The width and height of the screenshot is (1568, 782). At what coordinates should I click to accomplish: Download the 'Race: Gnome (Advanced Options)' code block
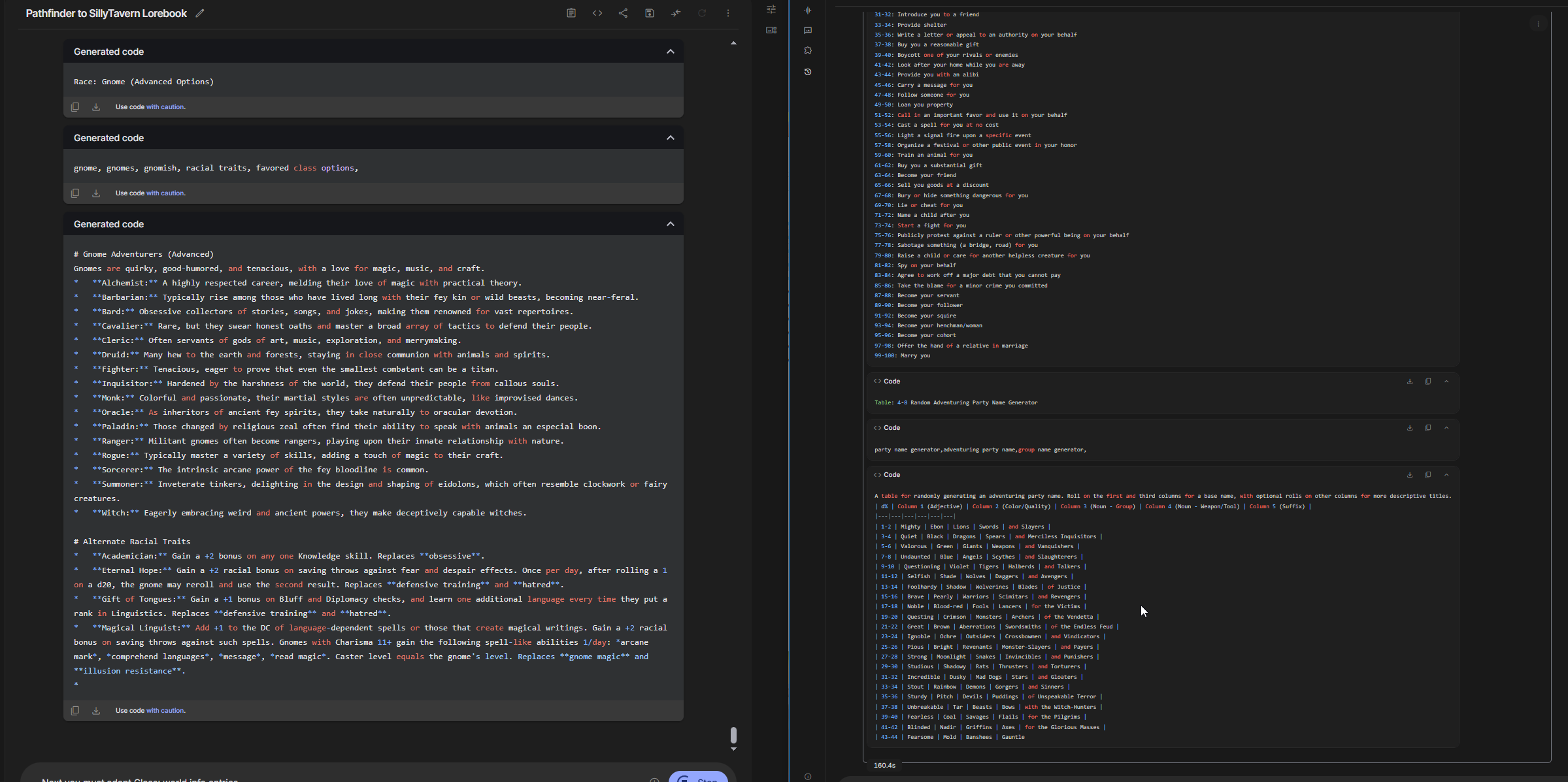pos(96,107)
